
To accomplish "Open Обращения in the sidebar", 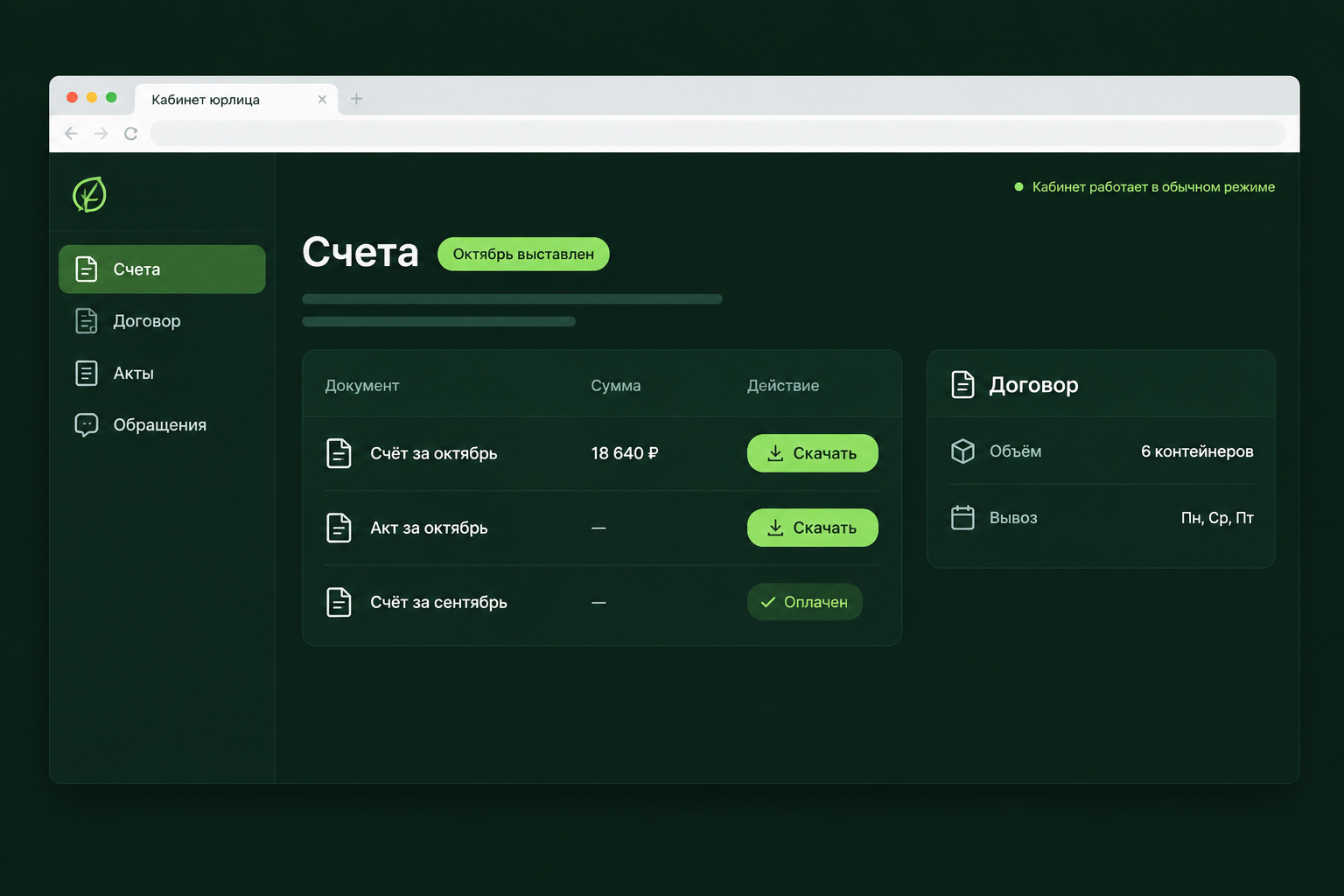I will (162, 424).
